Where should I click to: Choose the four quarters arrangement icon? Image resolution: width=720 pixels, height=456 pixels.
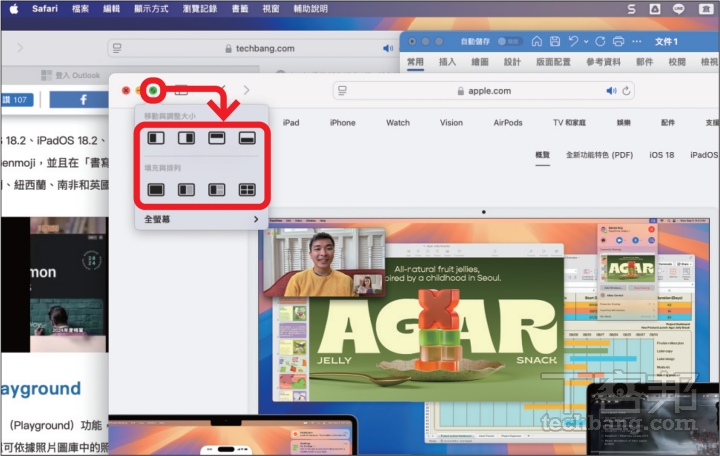tap(247, 190)
